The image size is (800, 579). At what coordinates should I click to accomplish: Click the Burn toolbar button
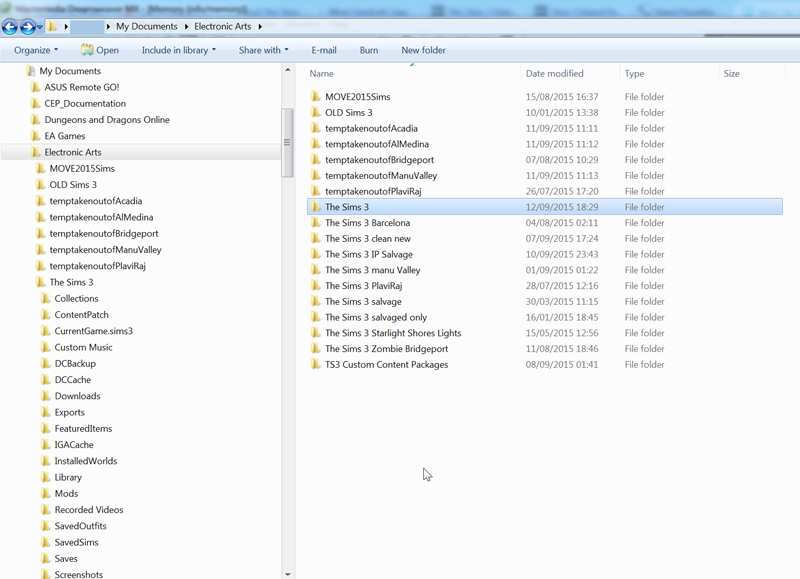(369, 50)
